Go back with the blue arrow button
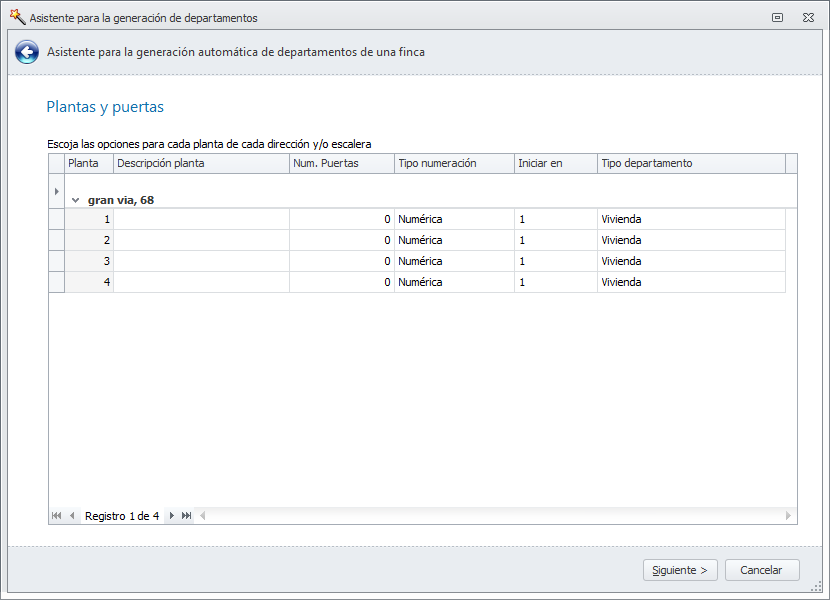830x600 pixels. [x=26, y=52]
